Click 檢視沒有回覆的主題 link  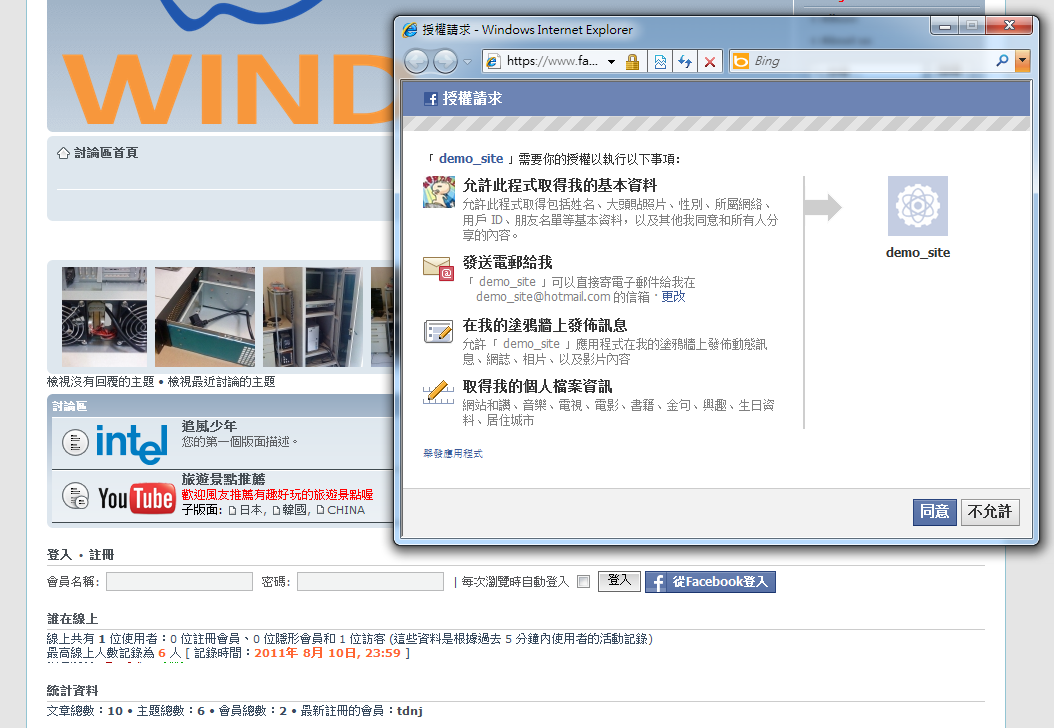tap(100, 382)
